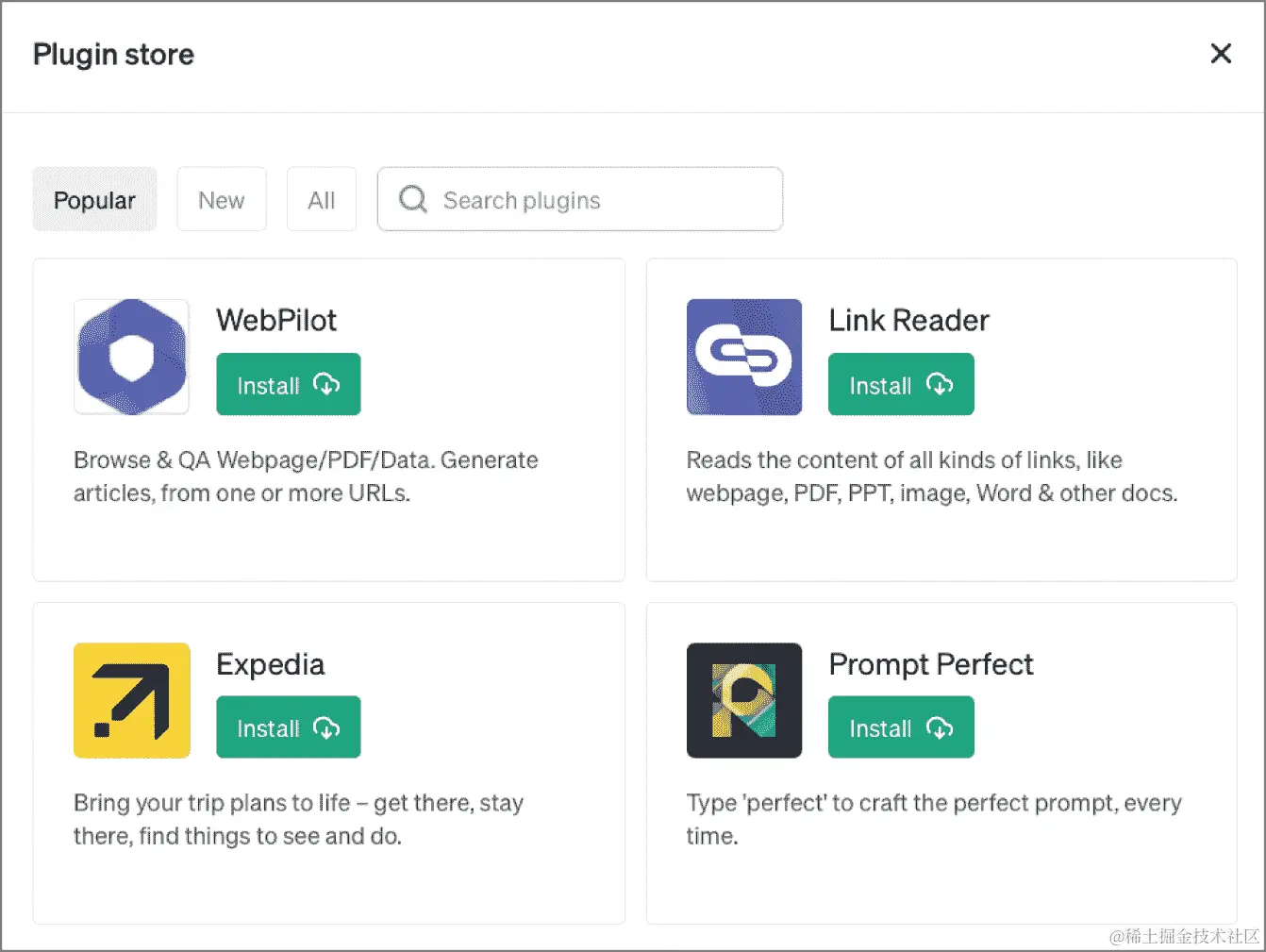Click the Prompt Perfect logo
1266x952 pixels.
tap(744, 700)
